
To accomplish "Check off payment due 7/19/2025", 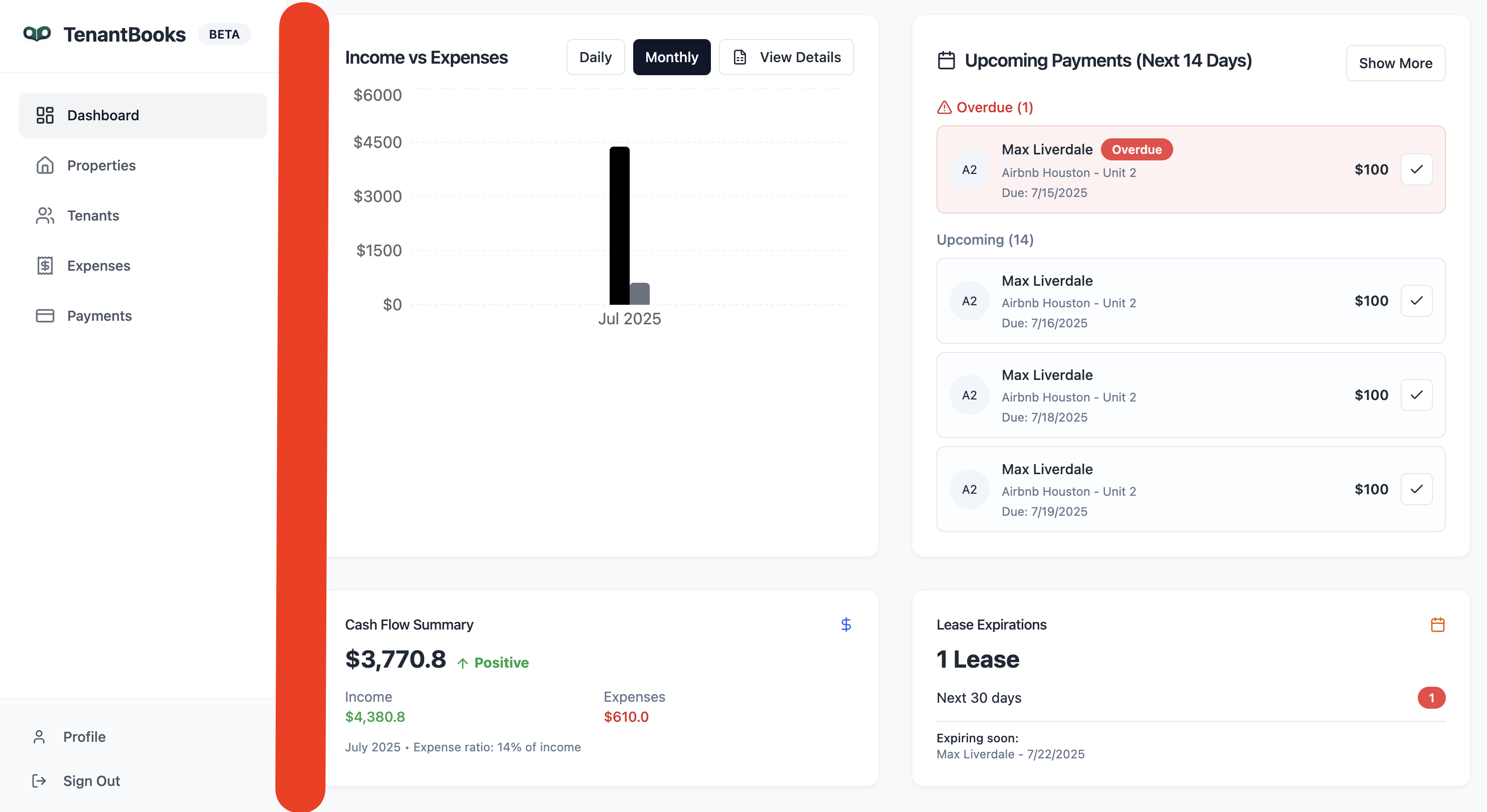I will (1417, 489).
